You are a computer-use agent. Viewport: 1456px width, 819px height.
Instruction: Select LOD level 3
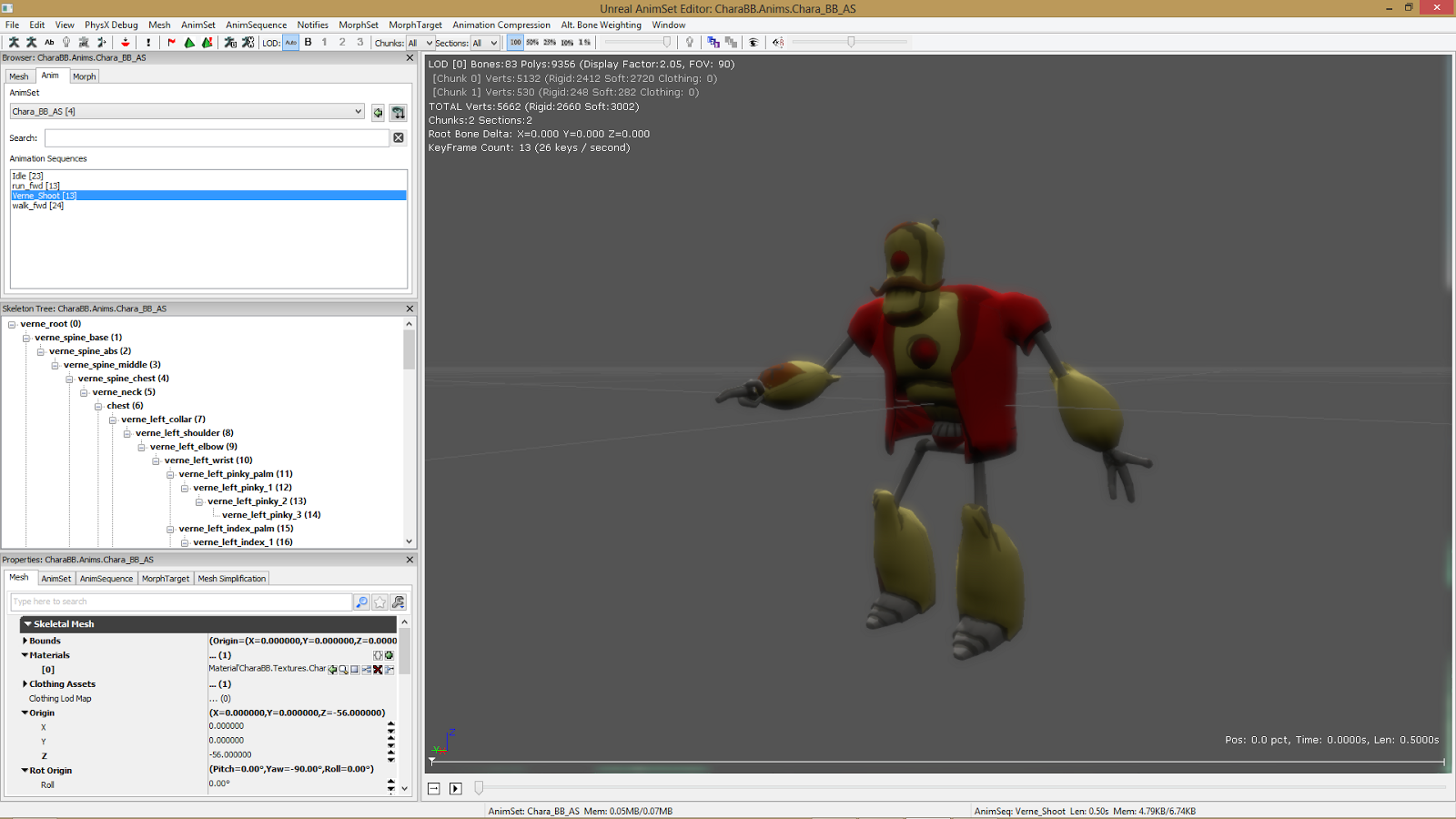(x=360, y=43)
